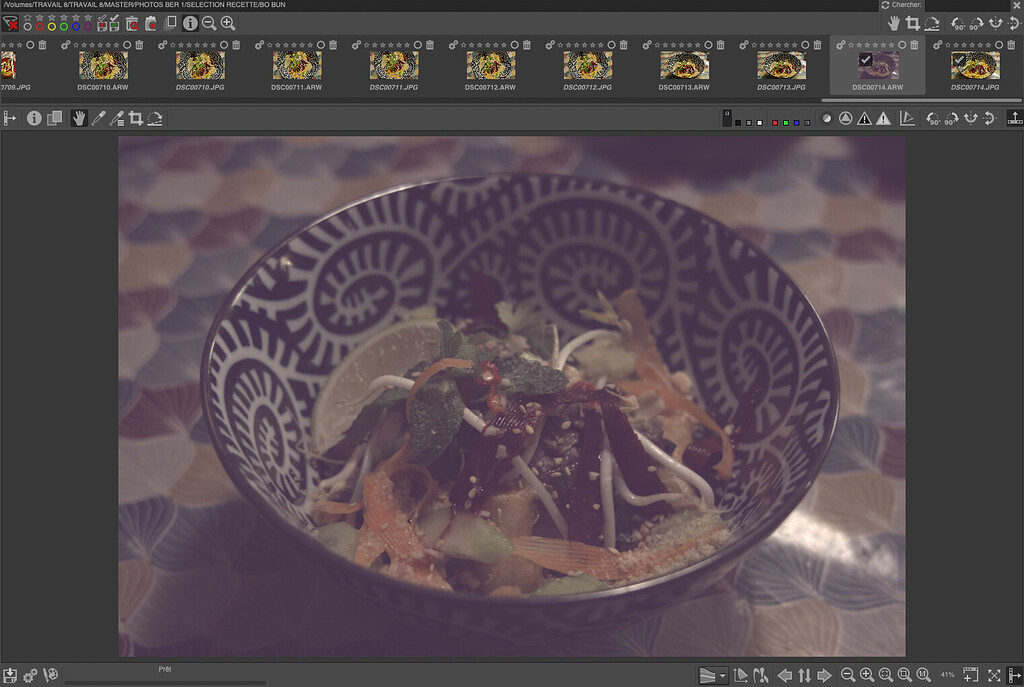Screen dimensions: 1024x687
Task: Select the editor hand navigation tool
Action: pyautogui.click(x=78, y=118)
